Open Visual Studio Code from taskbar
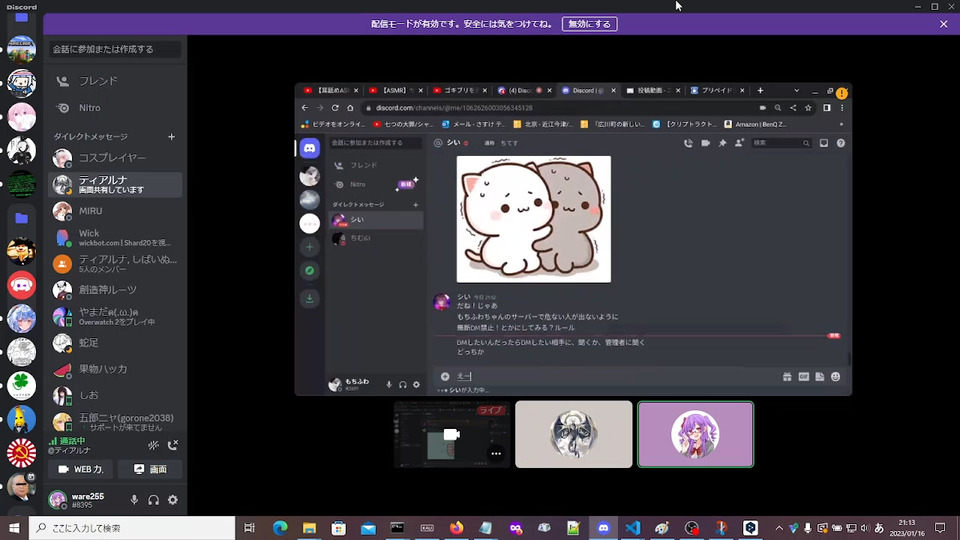This screenshot has height=540, width=960. point(632,528)
